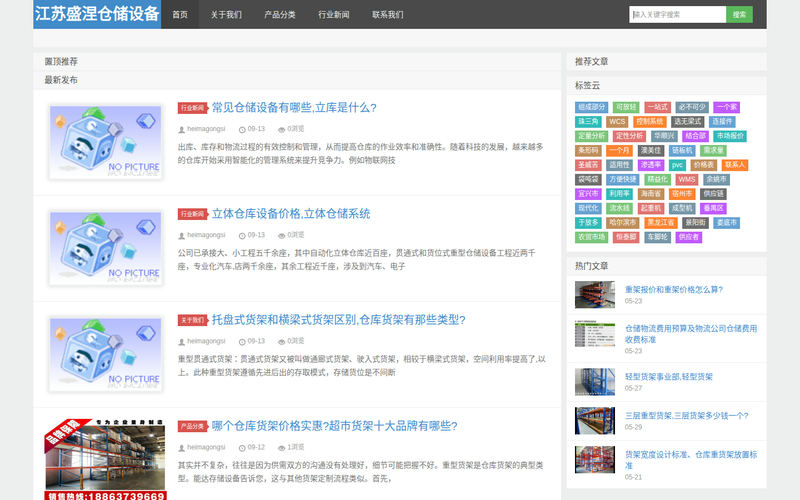Click the clock icon on 常见仓储设备 post
The width and height of the screenshot is (800, 500).
(x=242, y=130)
